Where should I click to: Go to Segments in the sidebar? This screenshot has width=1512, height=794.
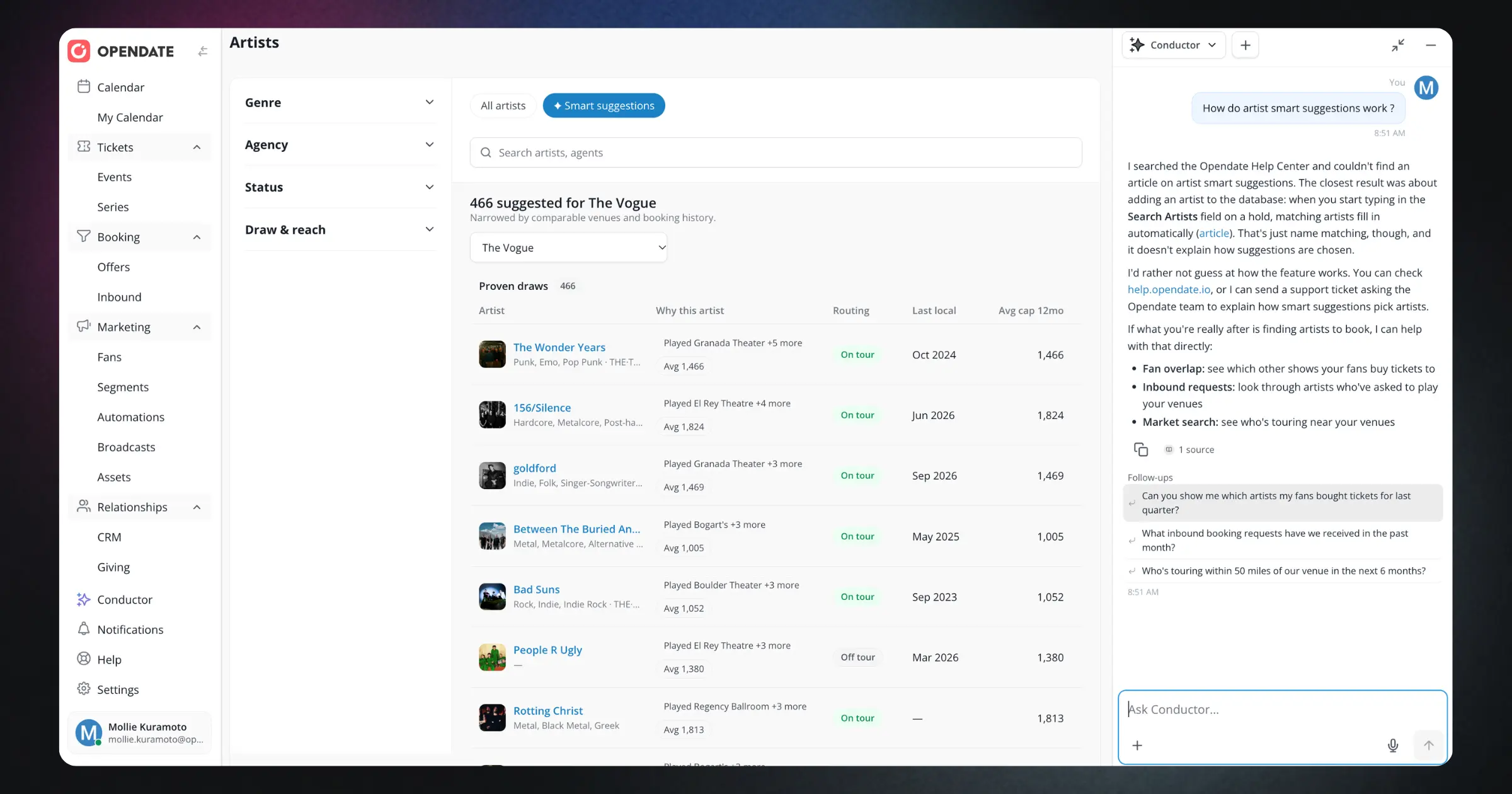[x=123, y=387]
